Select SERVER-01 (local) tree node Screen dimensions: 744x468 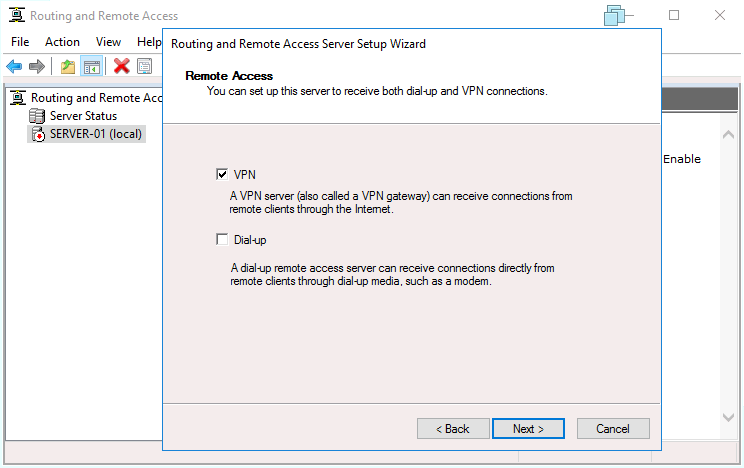pyautogui.click(x=95, y=134)
